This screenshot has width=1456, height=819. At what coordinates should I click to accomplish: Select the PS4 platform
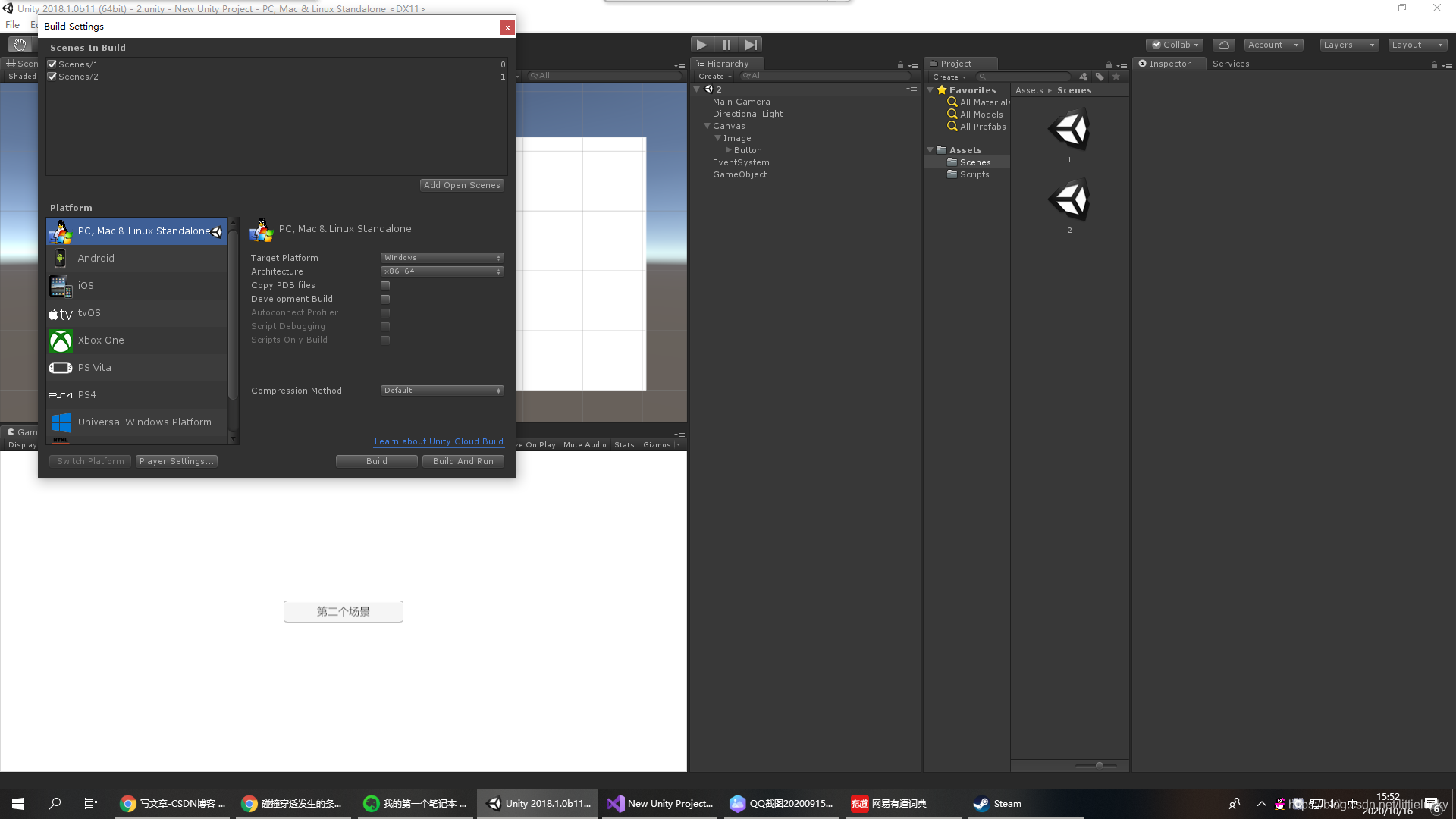click(137, 395)
